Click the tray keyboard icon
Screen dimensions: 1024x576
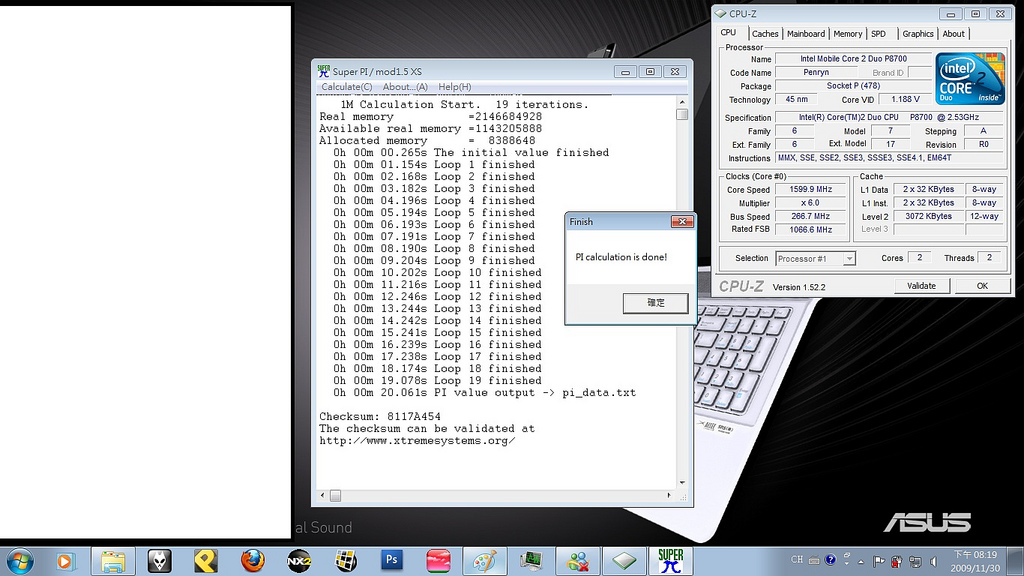[x=814, y=560]
